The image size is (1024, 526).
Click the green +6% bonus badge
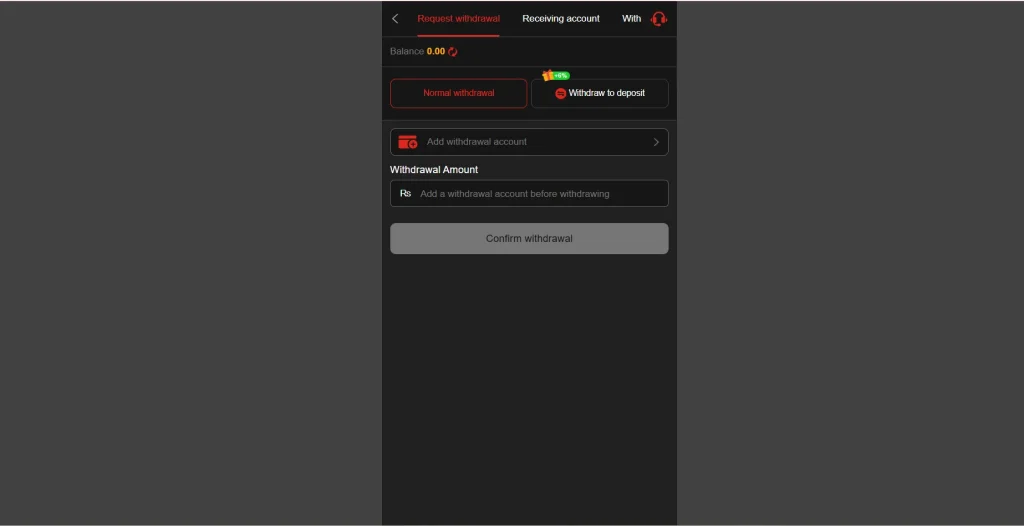click(561, 76)
